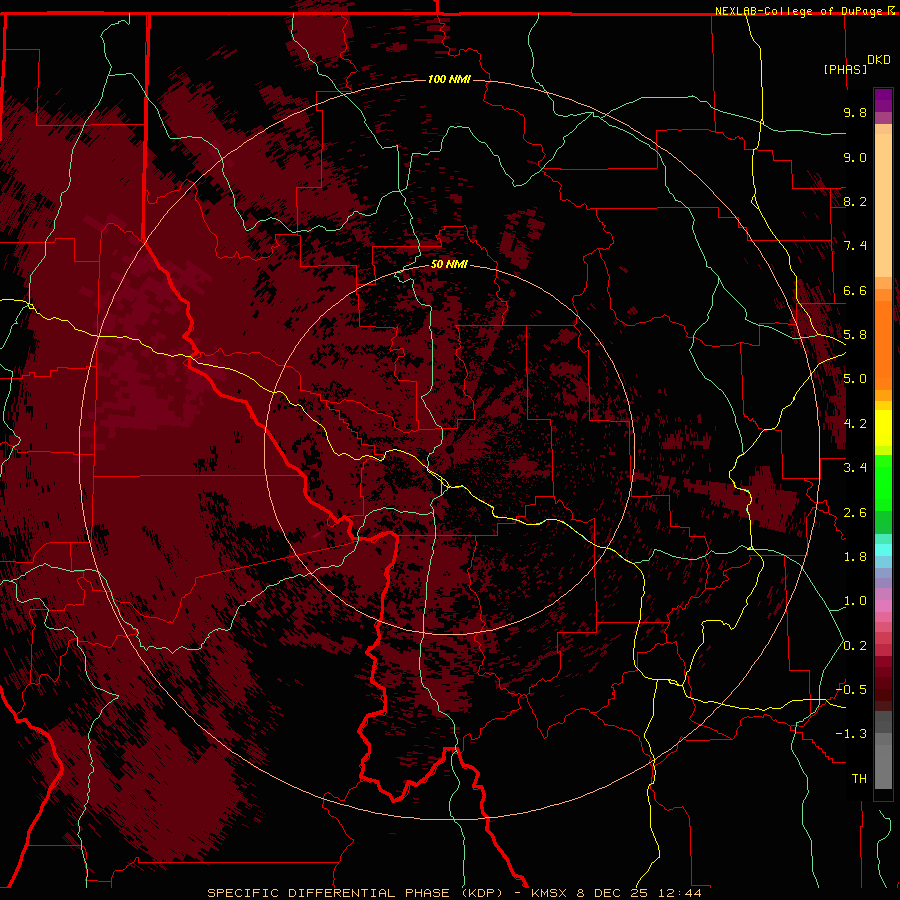
Task: Click the 5.8 color scale value
Action: click(x=855, y=335)
